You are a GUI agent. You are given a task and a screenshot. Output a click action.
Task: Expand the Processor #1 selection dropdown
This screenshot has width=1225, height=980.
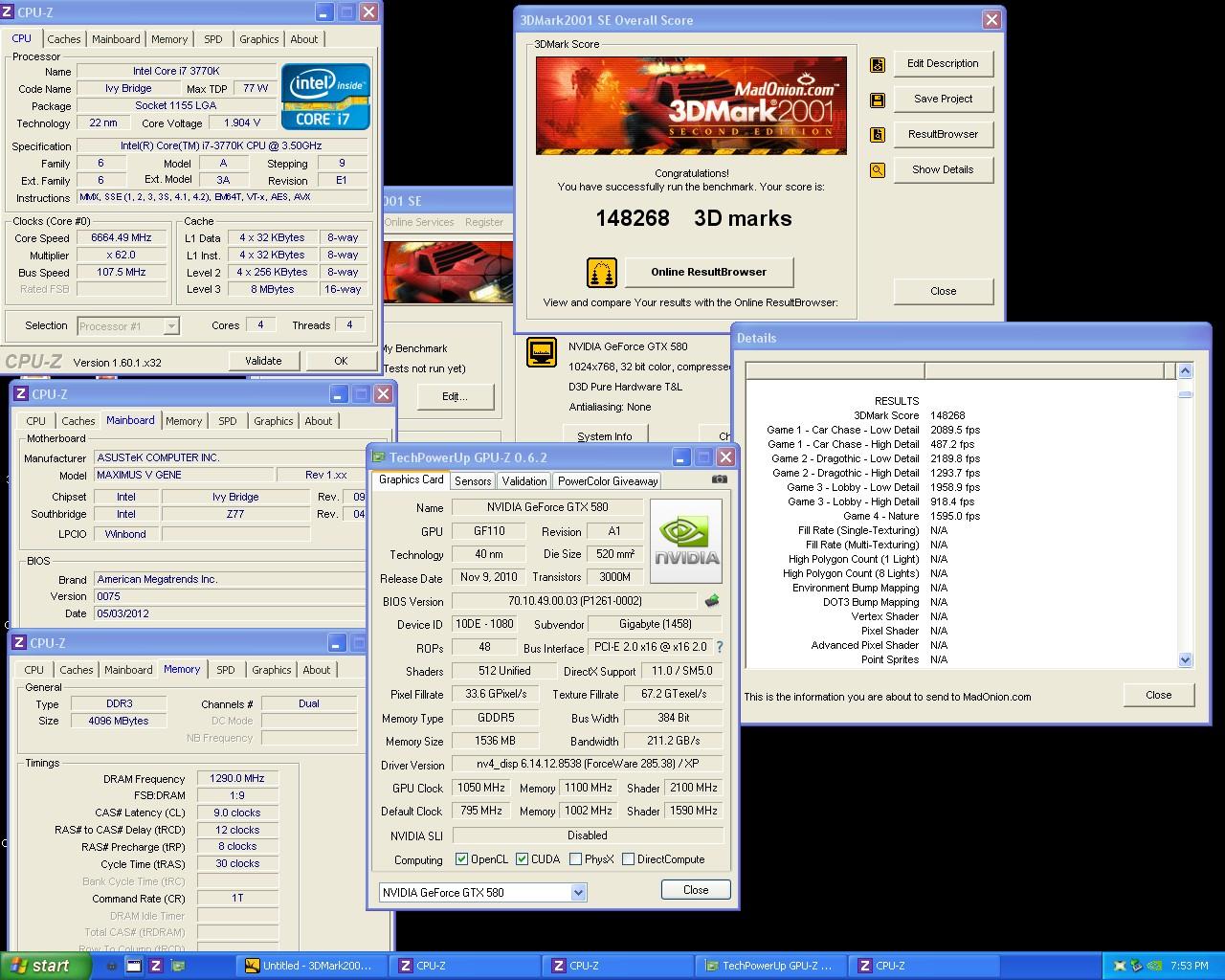point(170,326)
